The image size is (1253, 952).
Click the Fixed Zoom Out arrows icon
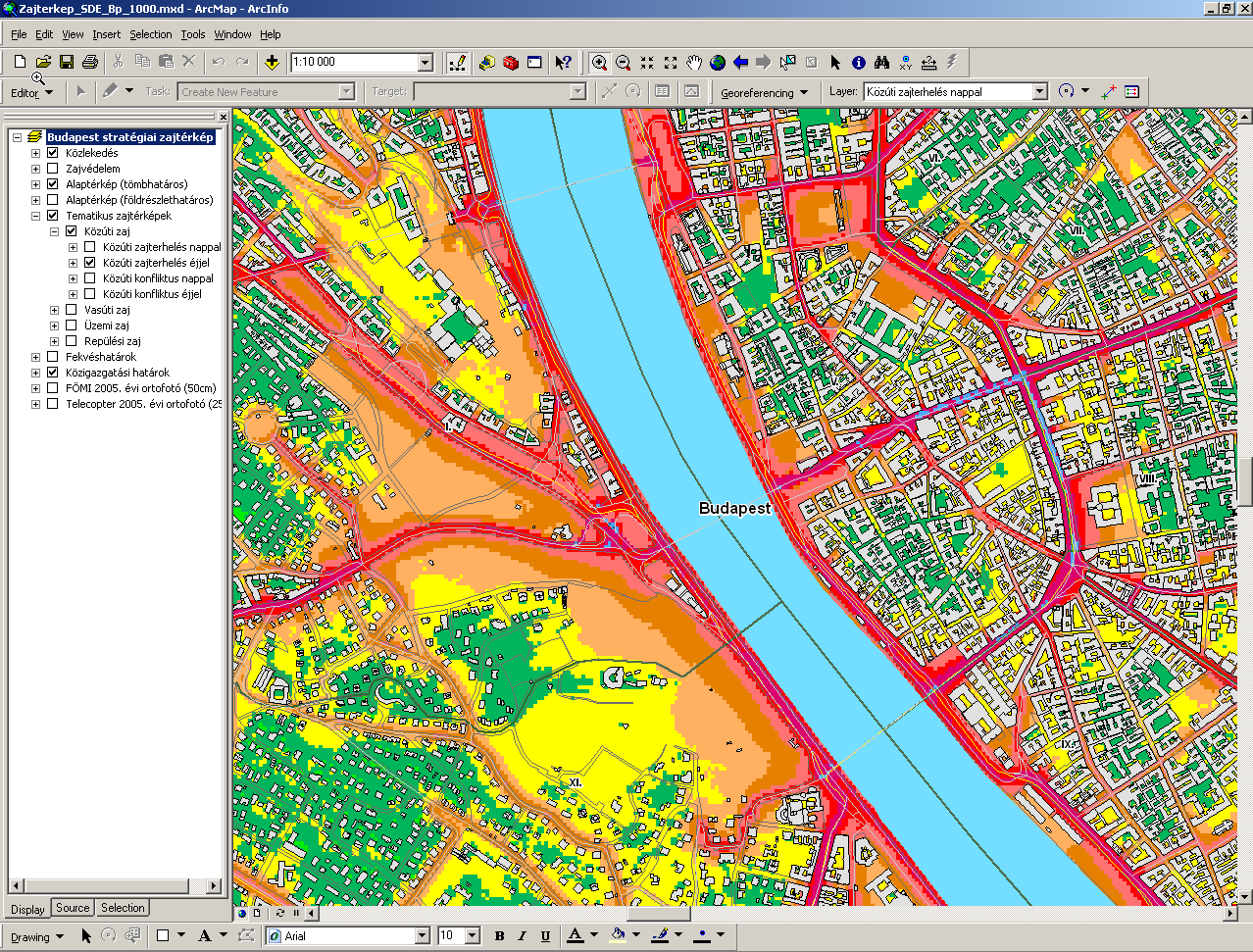671,63
